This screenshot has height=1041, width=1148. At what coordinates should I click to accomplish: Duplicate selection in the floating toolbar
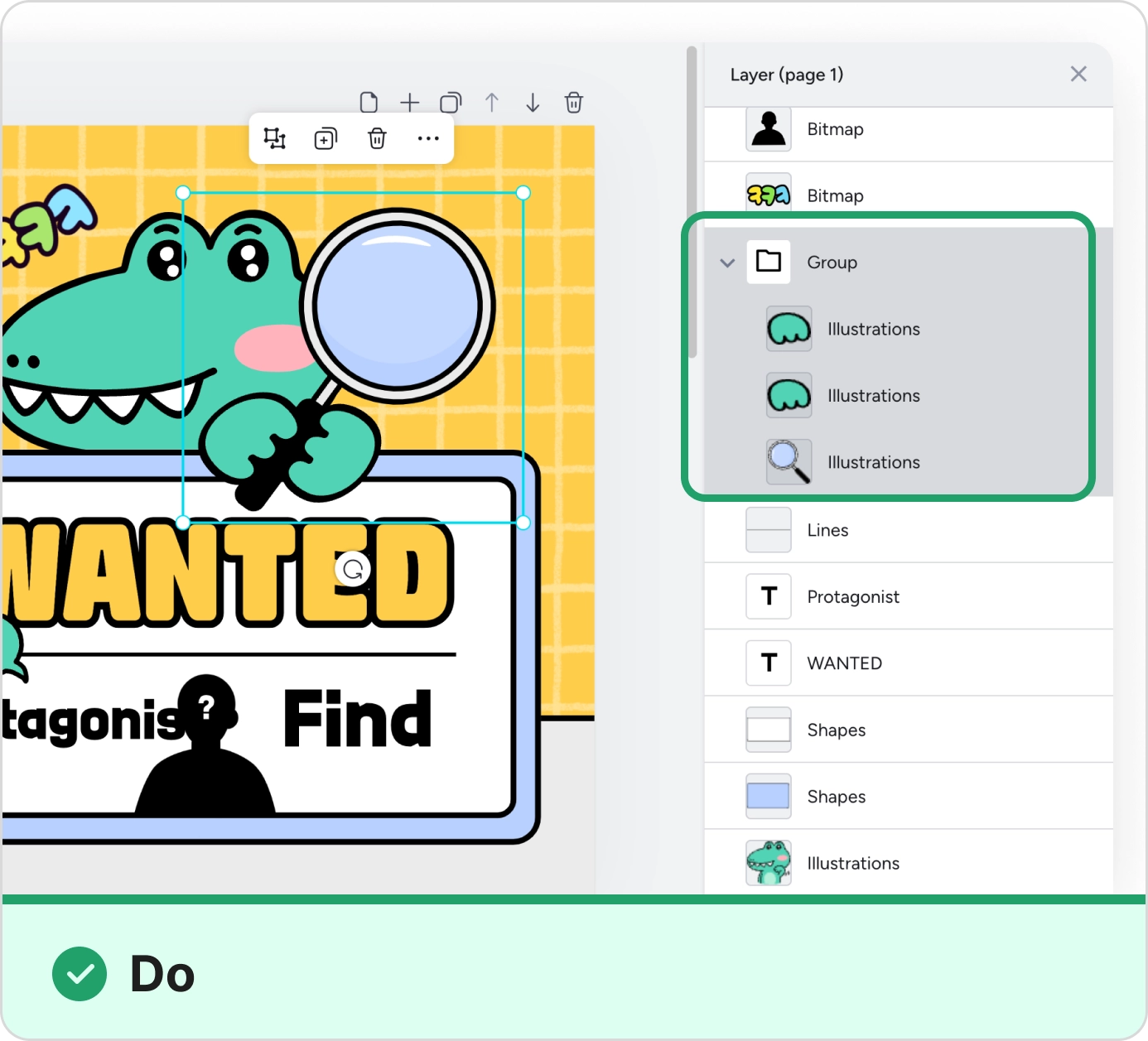[x=326, y=138]
